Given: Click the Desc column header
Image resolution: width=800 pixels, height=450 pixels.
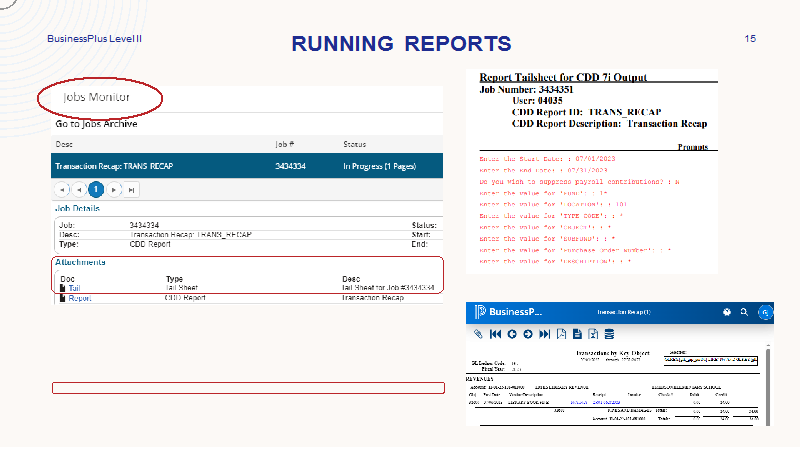Looking at the screenshot, I should (x=64, y=144).
